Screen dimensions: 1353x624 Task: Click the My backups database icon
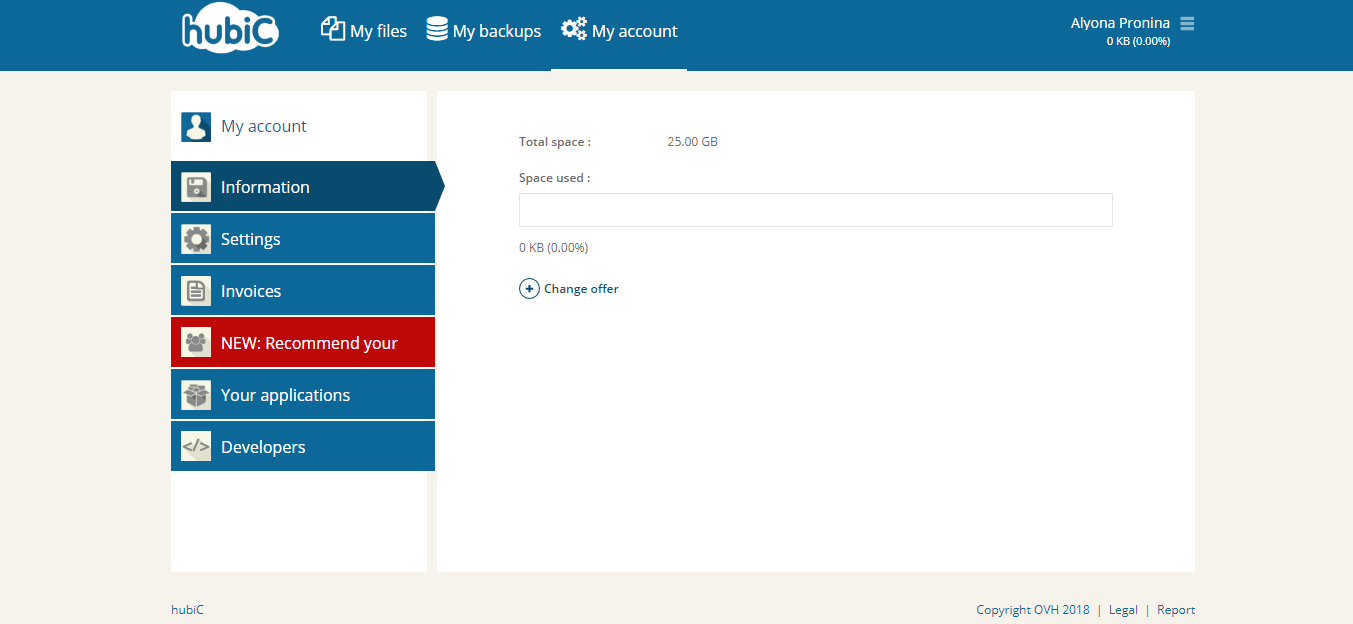(437, 29)
